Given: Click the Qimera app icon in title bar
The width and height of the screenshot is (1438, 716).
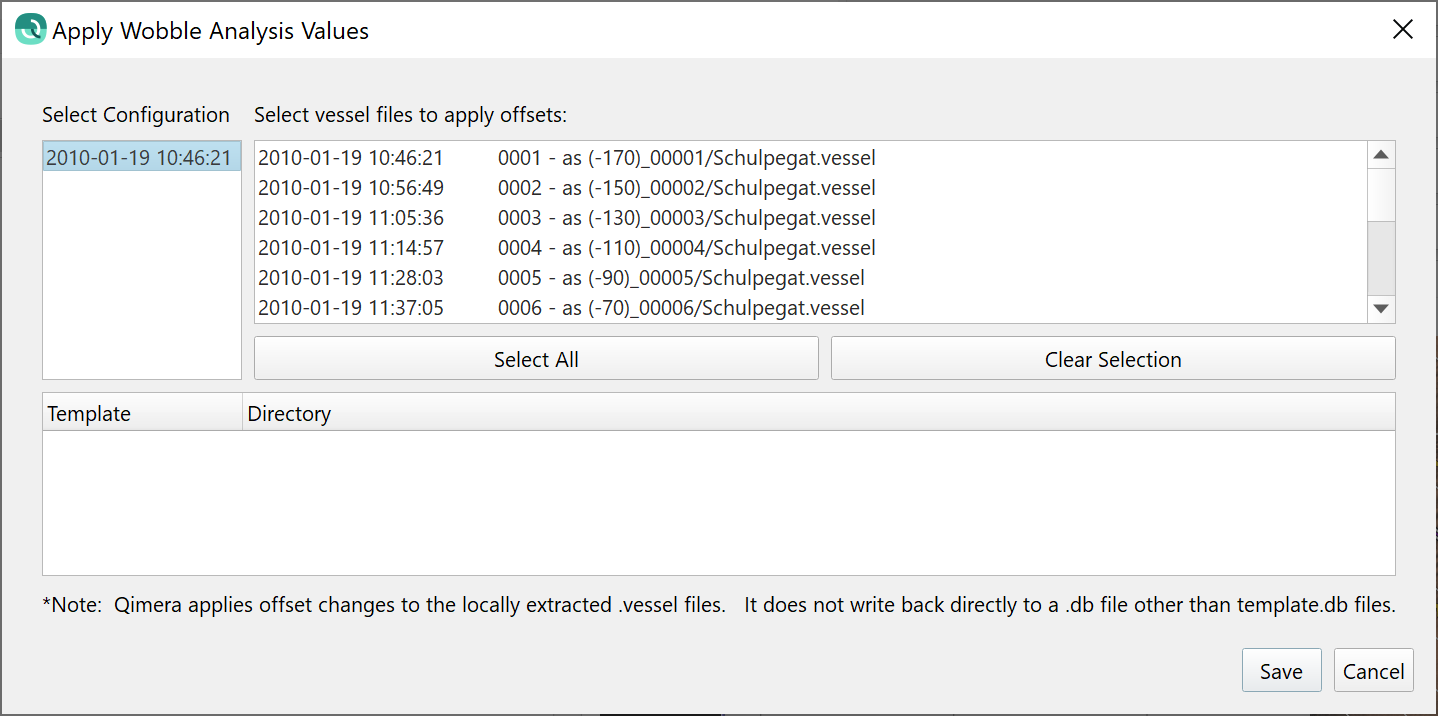Looking at the screenshot, I should (x=31, y=29).
